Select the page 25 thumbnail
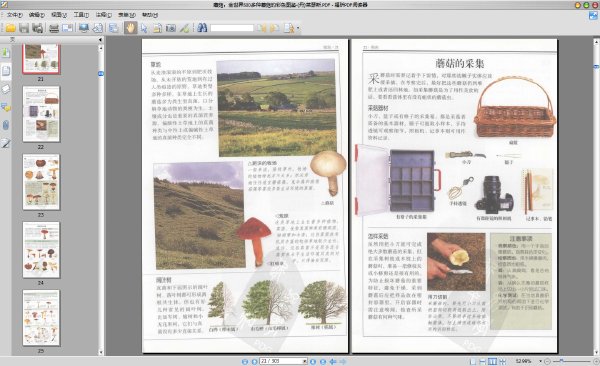Viewport: 600px width, 366px height. pos(41,318)
